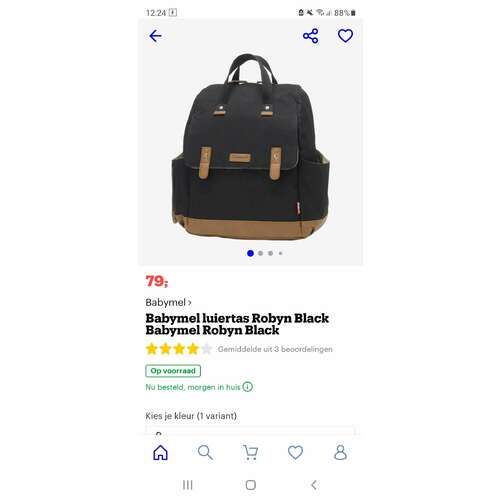Open the Babymel brand link

pyautogui.click(x=168, y=302)
